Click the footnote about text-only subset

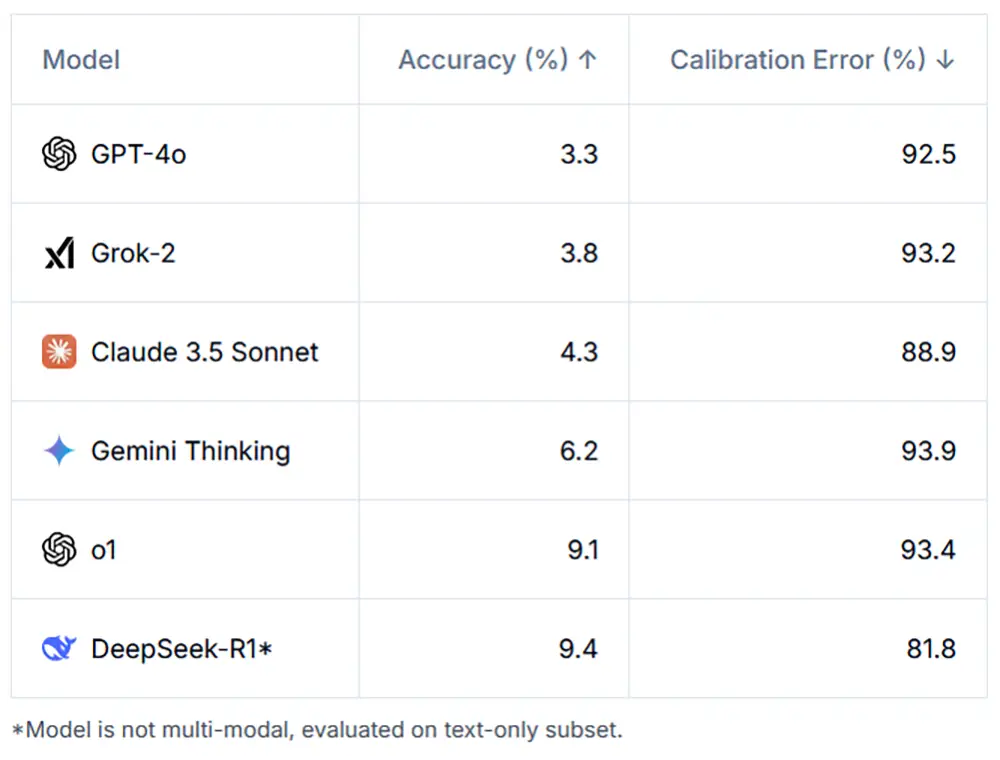(317, 729)
